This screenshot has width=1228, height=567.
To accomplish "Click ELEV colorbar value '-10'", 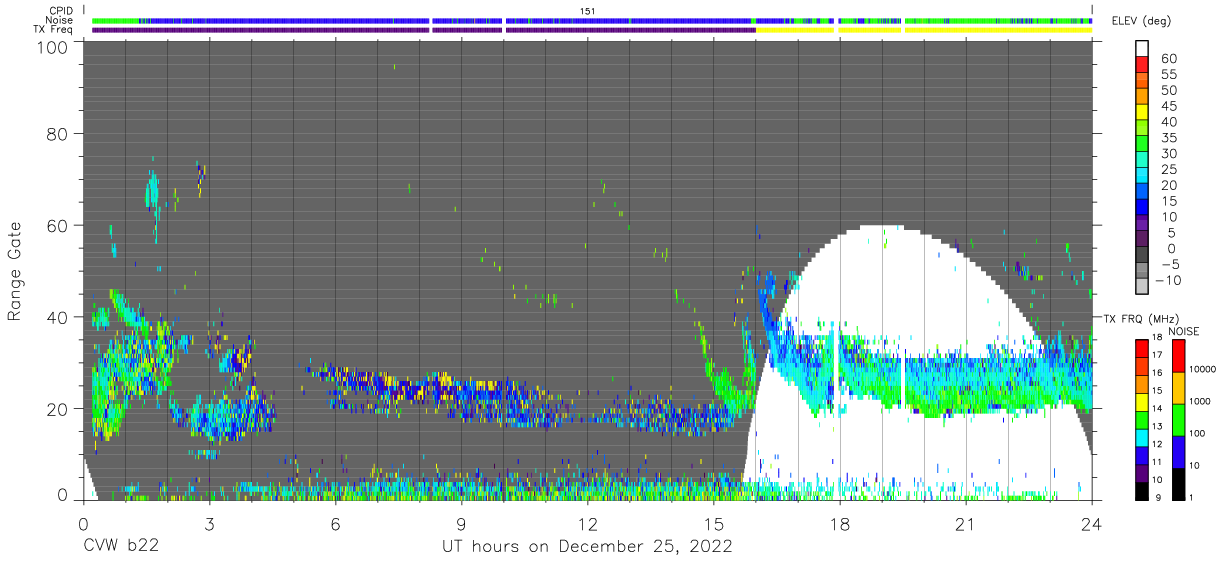I will (1166, 281).
